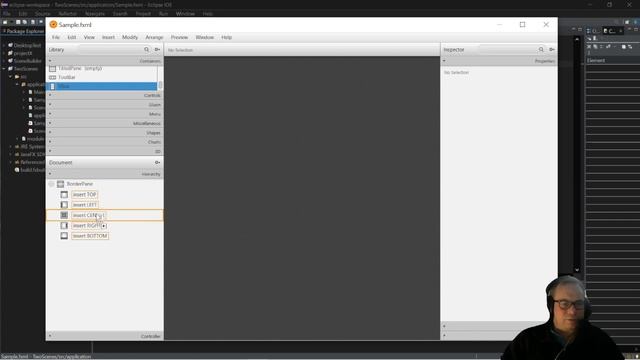
Task: Collapse the BorderPane node in Hierarchy
Action: 51,184
